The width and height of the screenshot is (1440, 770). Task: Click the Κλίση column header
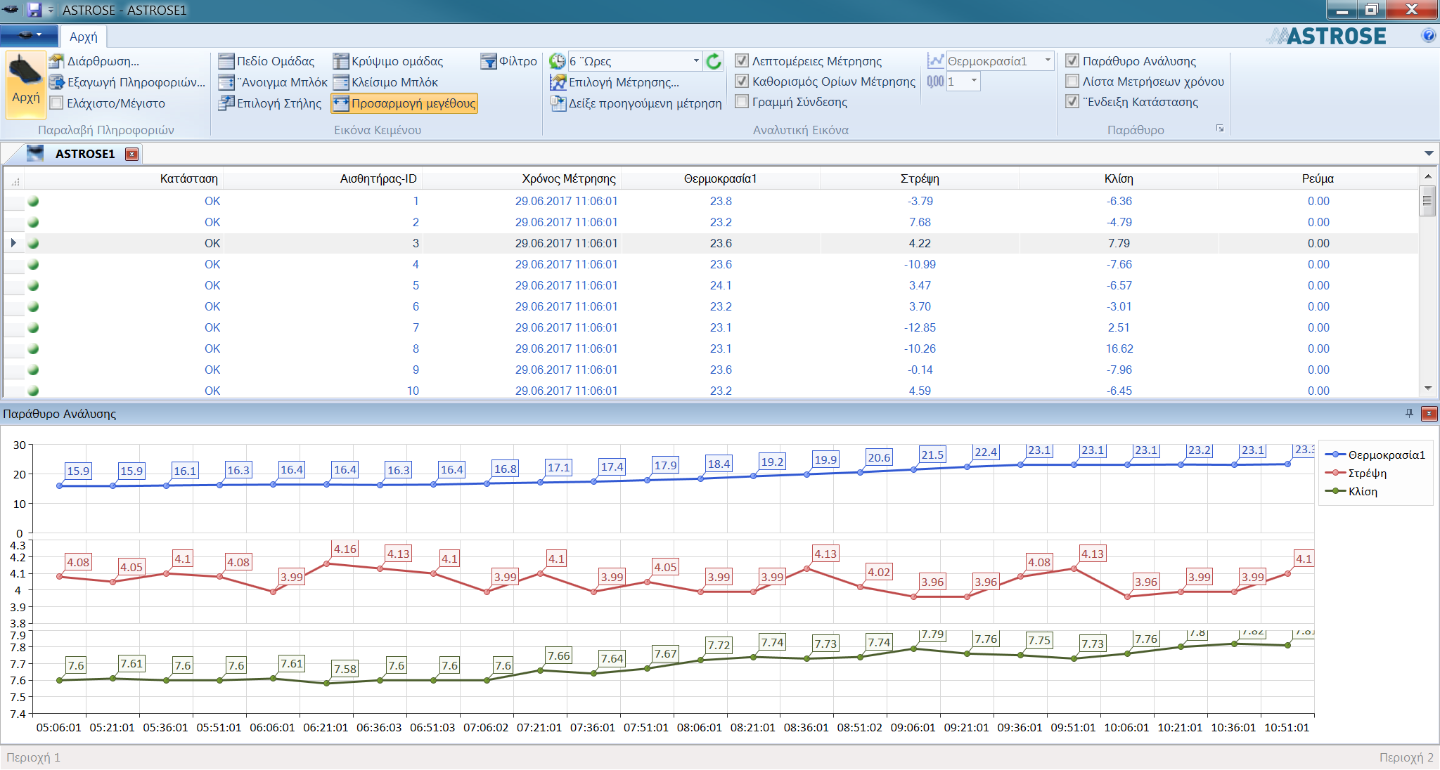pyautogui.click(x=1118, y=179)
